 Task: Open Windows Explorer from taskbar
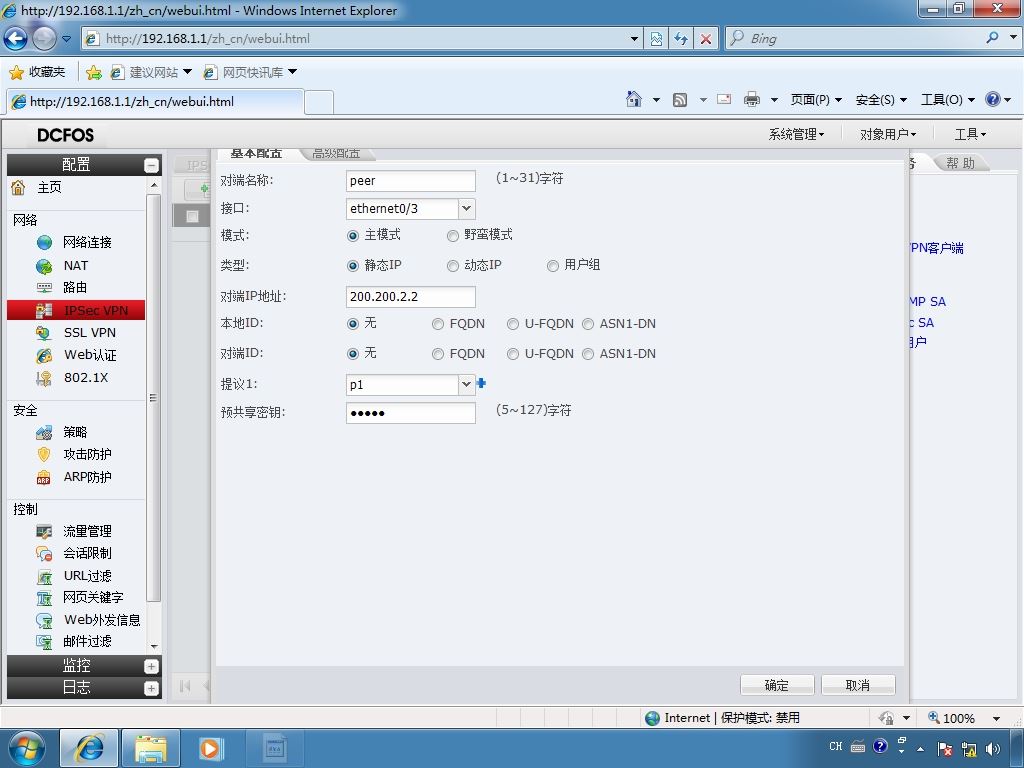tap(151, 748)
